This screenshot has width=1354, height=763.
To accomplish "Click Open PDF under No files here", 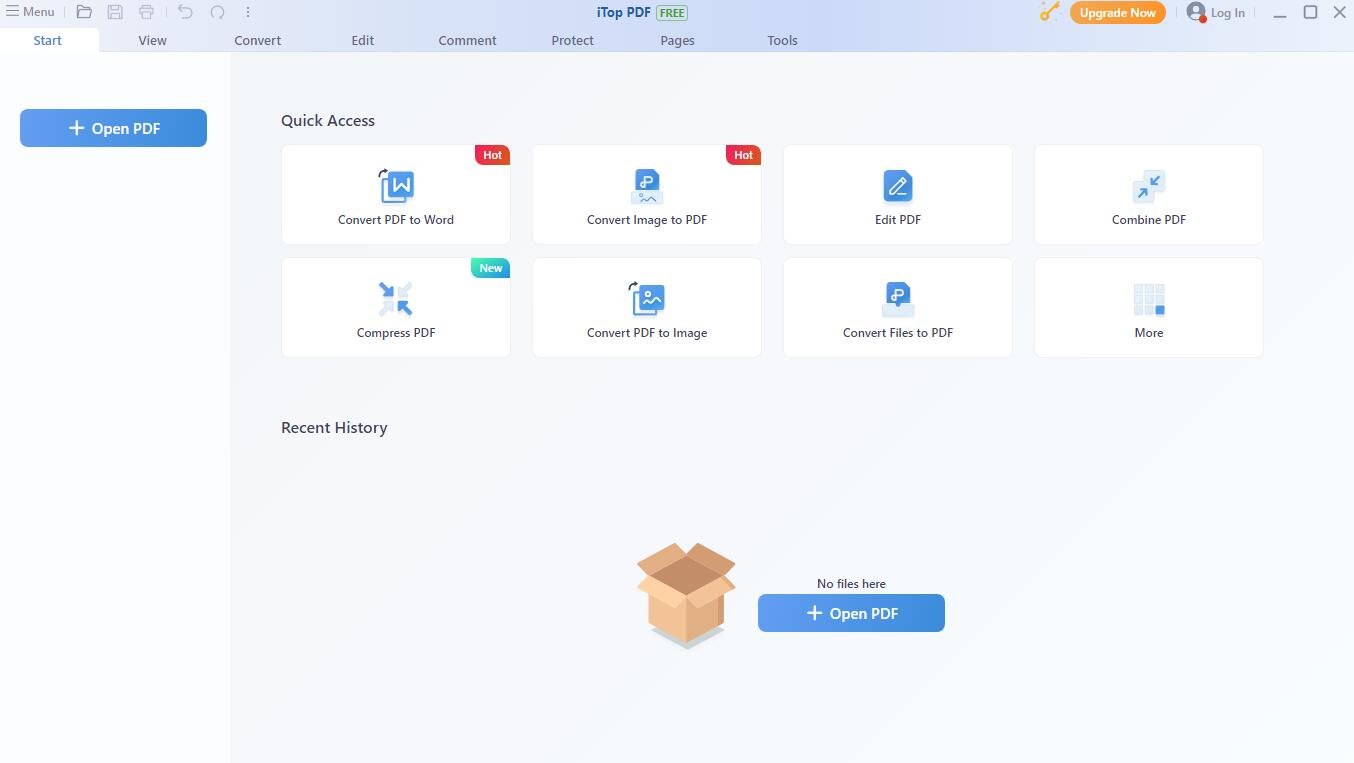I will (x=851, y=613).
